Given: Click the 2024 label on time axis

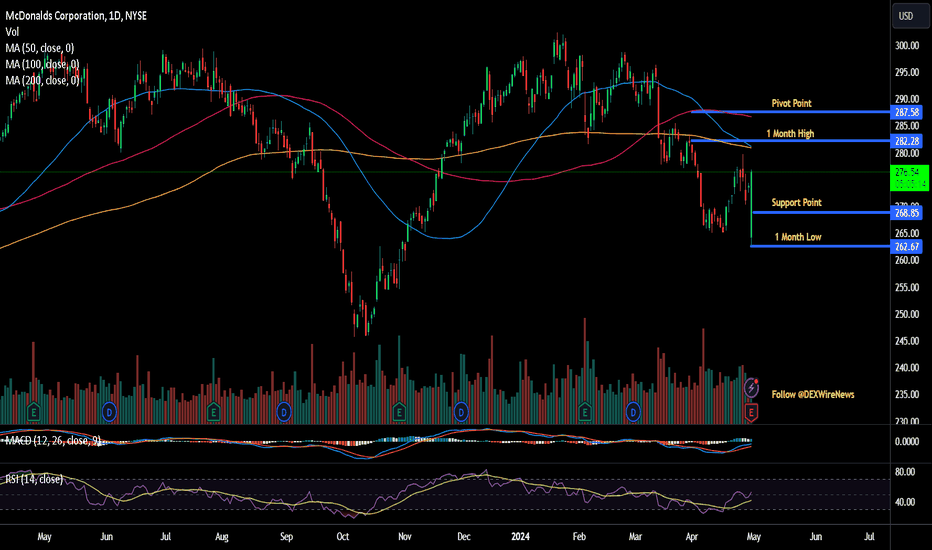Looking at the screenshot, I should [520, 537].
